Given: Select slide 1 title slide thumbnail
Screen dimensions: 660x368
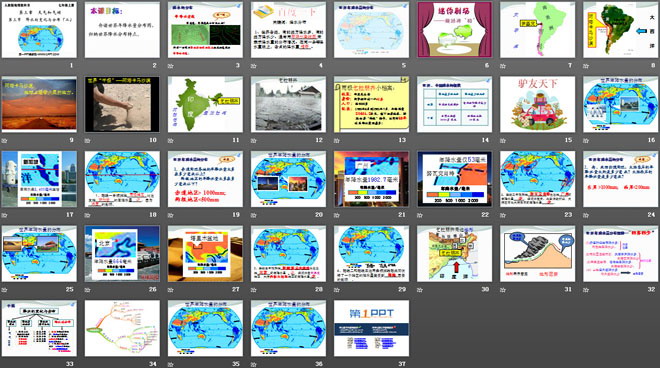Looking at the screenshot, I should tap(39, 30).
